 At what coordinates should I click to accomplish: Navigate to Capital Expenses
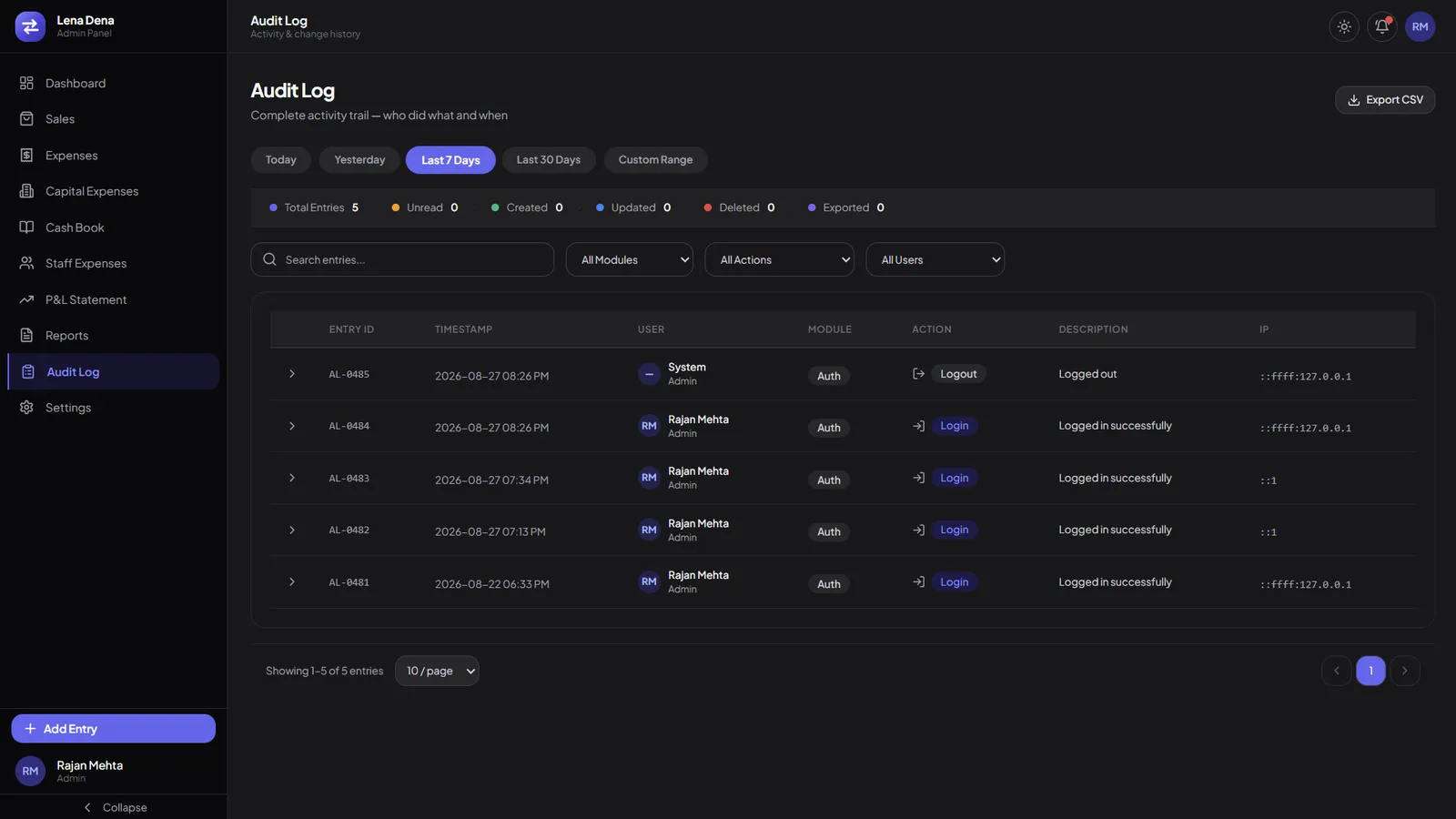point(113,191)
